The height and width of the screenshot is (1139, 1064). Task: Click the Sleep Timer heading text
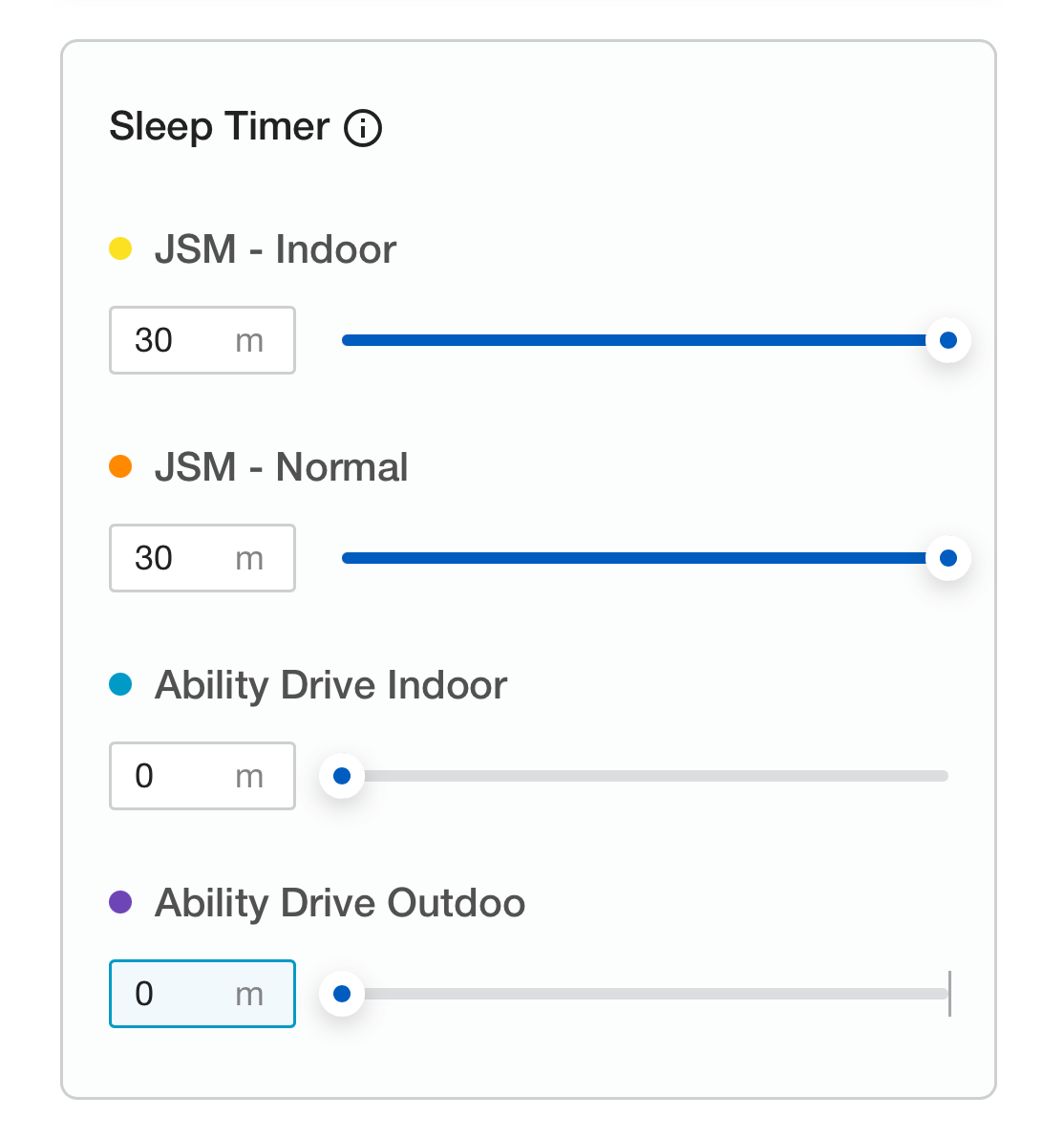tap(220, 127)
